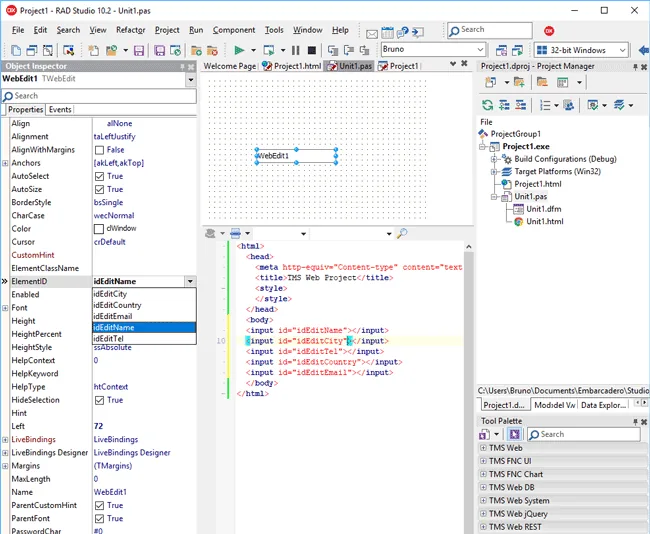
Task: Select idEditCity from the dropdown list
Action: point(144,294)
